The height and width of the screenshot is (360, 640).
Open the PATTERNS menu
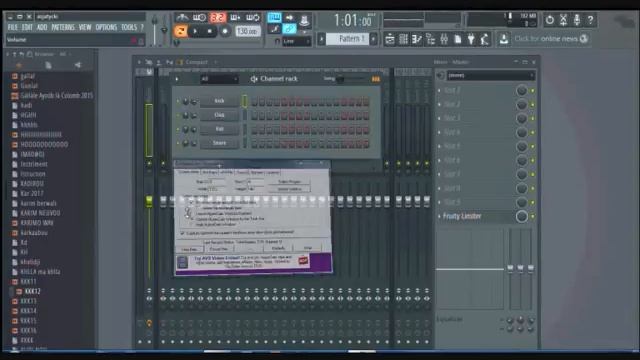tap(63, 27)
